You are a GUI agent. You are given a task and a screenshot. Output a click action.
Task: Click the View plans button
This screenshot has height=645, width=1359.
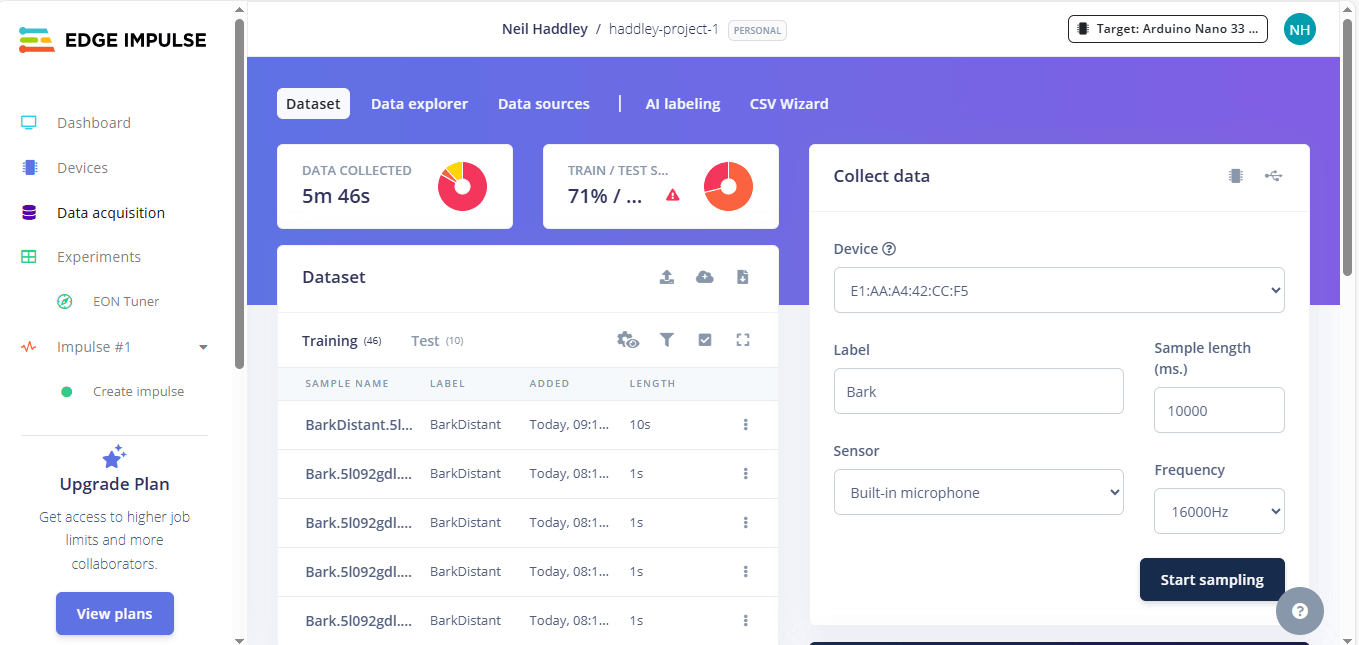pyautogui.click(x=115, y=614)
